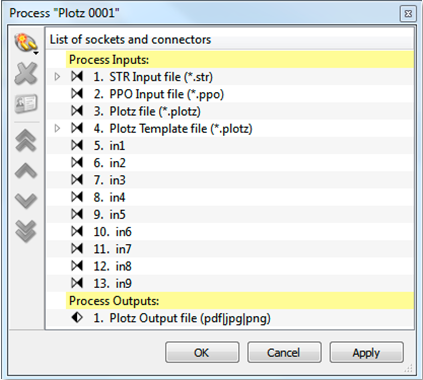Click the socket icon next to in3
The image size is (423, 380).
[77, 180]
